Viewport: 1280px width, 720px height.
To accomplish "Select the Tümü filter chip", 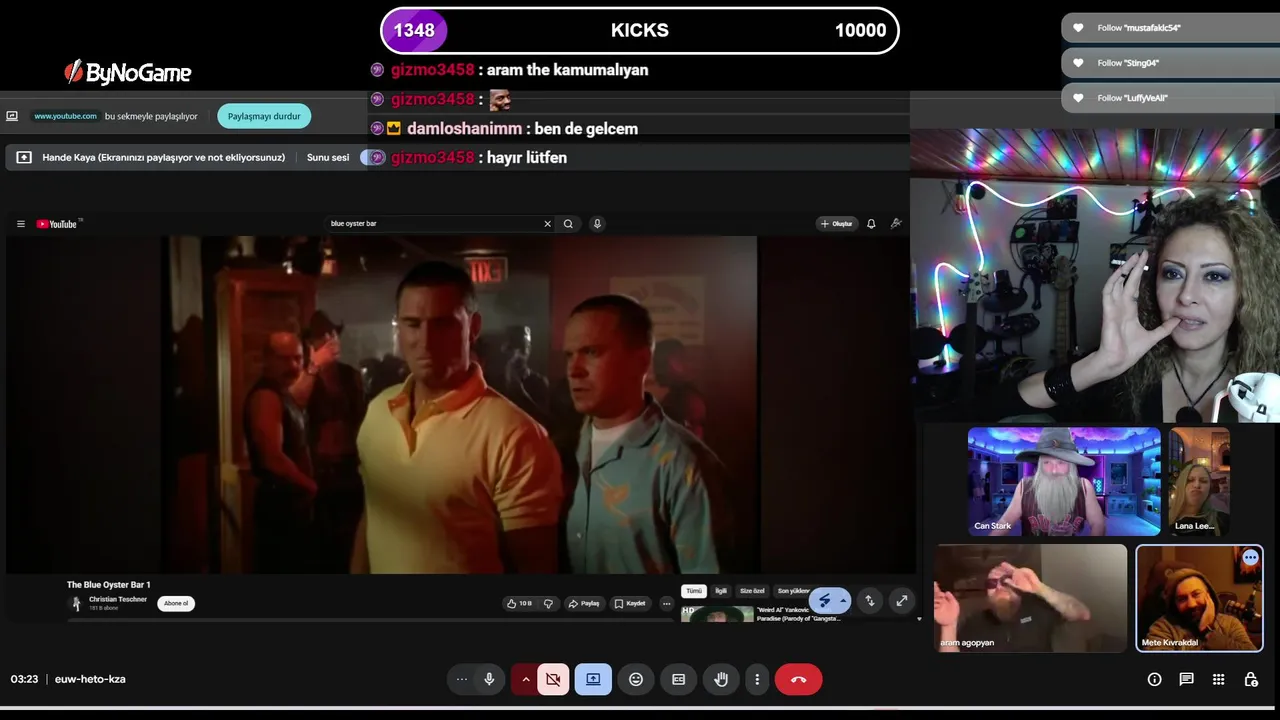I will (x=694, y=591).
